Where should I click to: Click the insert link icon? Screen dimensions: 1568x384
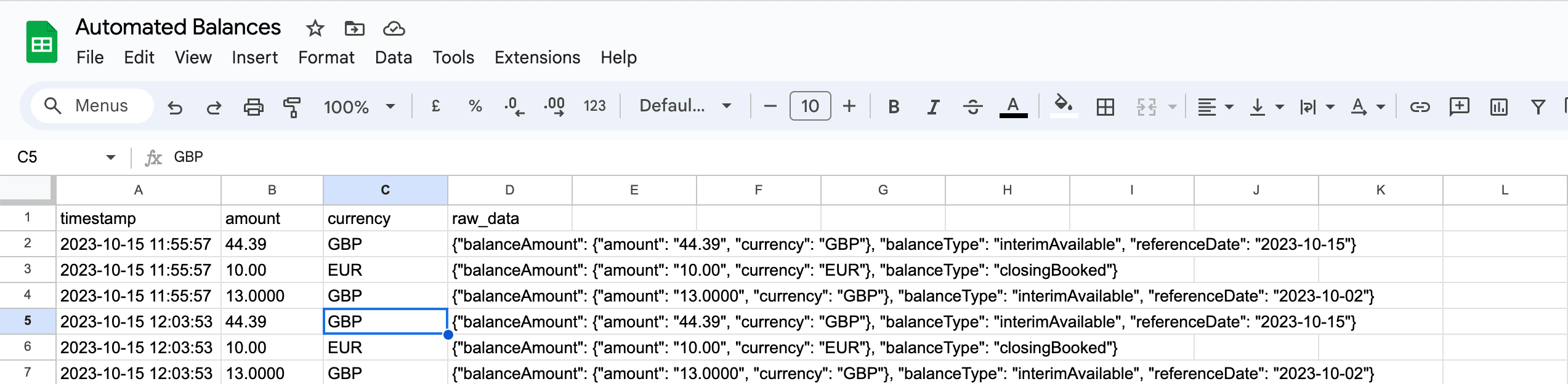[x=1420, y=107]
